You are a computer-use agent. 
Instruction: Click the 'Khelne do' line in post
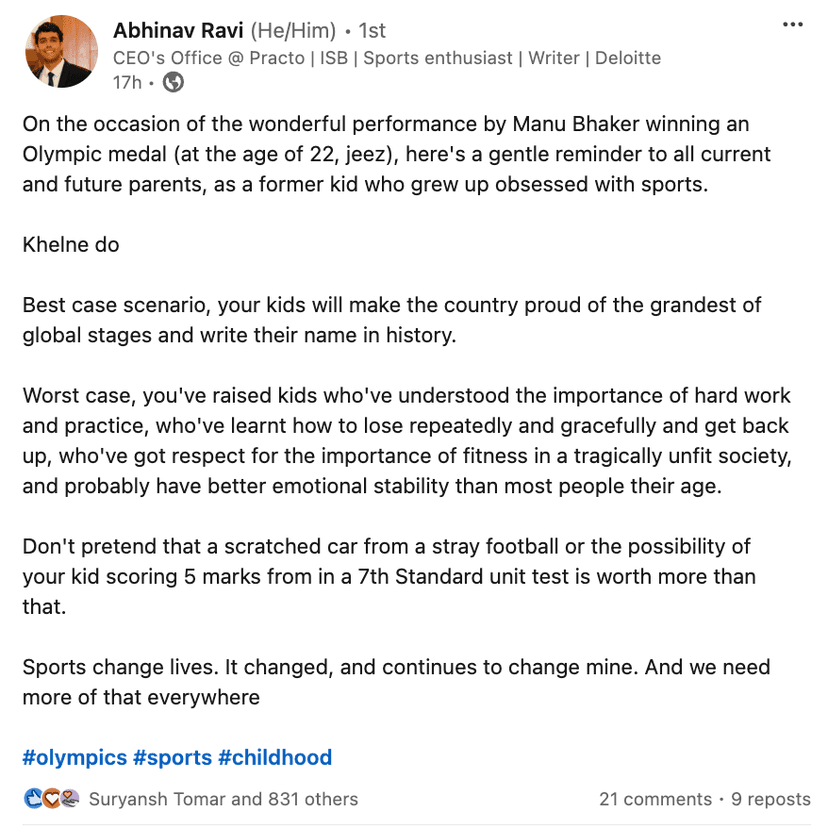pos(71,245)
